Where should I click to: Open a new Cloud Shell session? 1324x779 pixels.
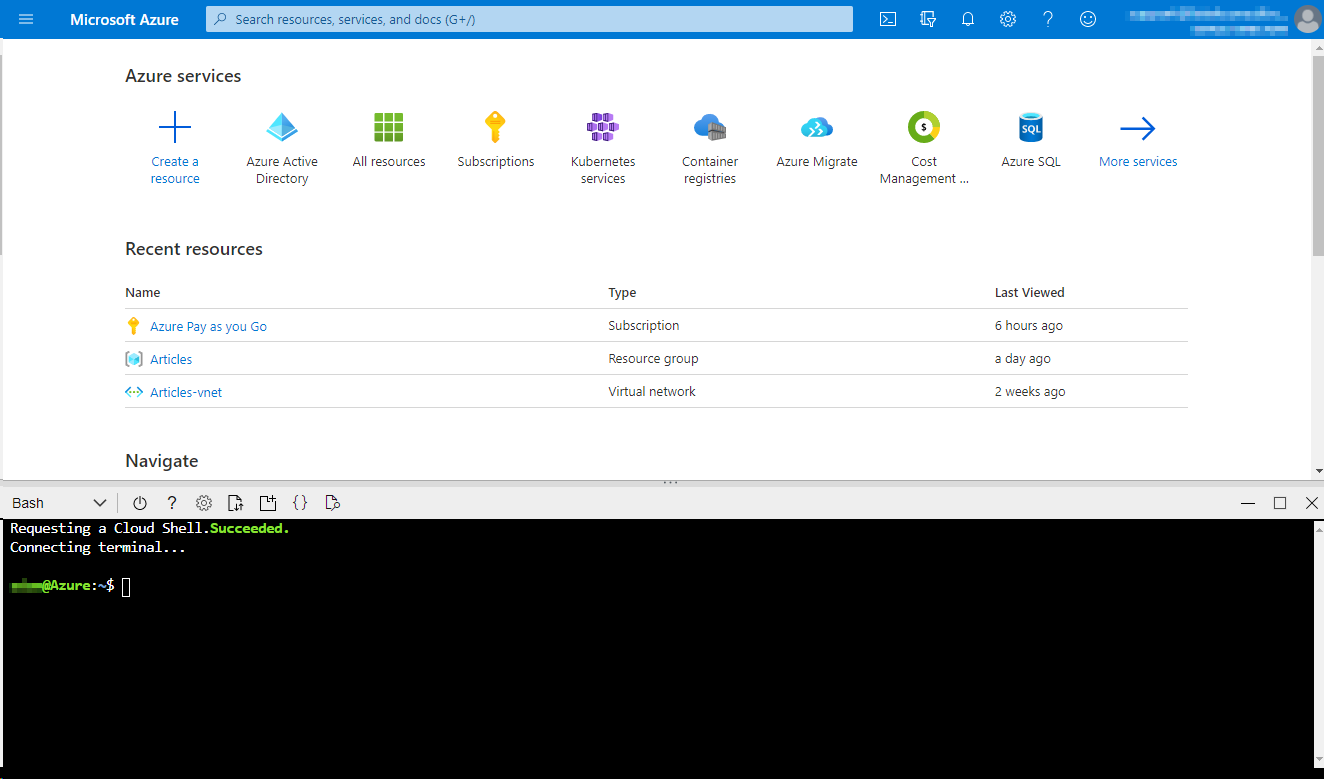pos(267,503)
